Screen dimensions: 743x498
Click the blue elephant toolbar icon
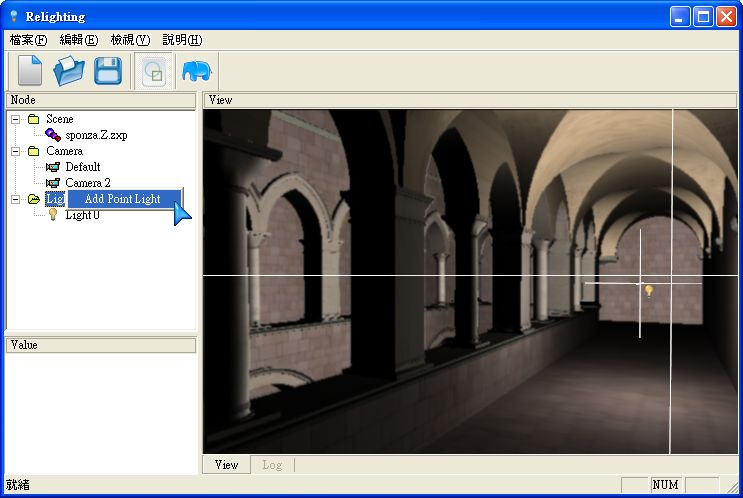tap(197, 71)
